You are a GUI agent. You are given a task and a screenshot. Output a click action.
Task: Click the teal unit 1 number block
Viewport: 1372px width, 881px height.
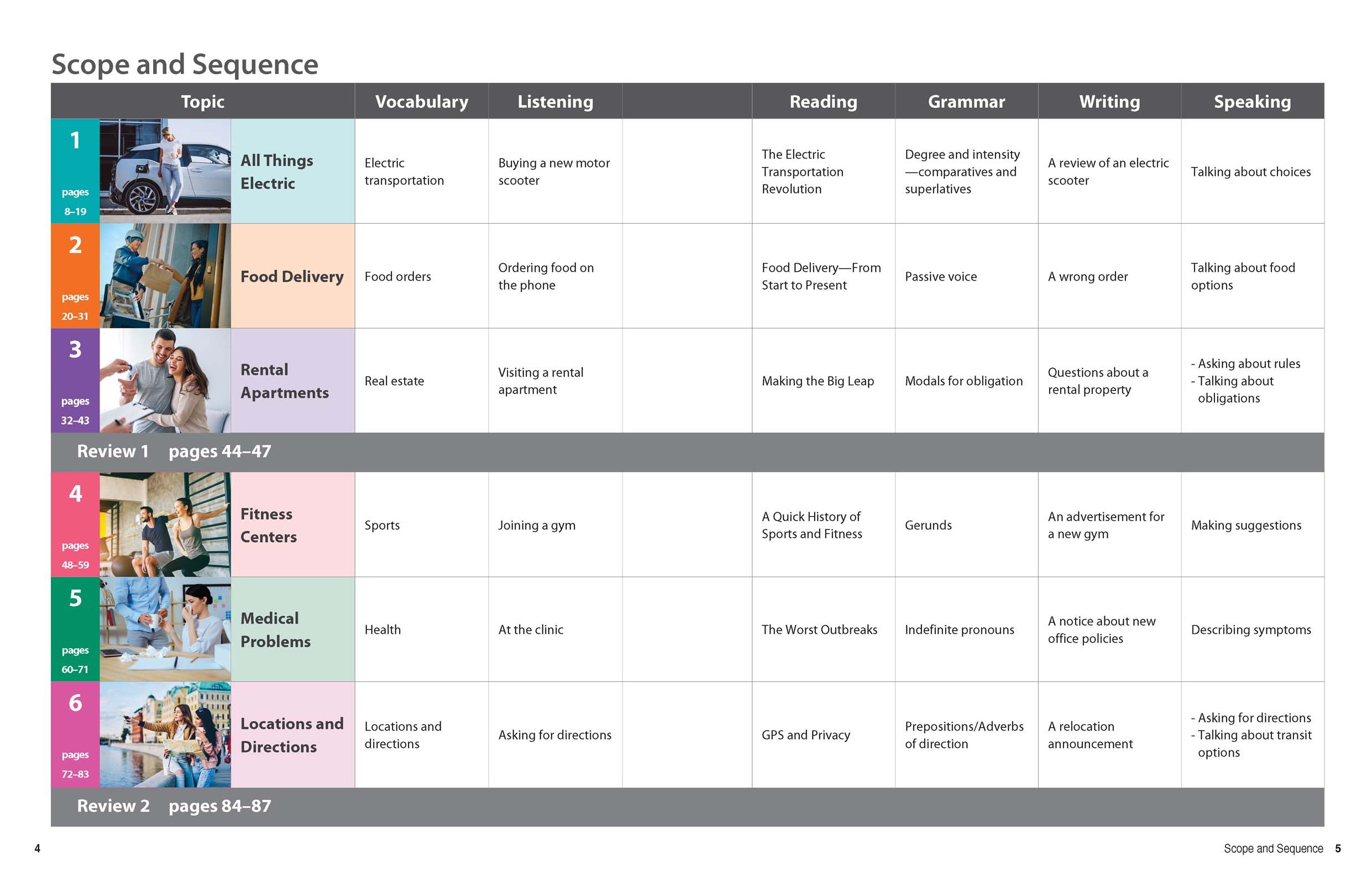(75, 170)
